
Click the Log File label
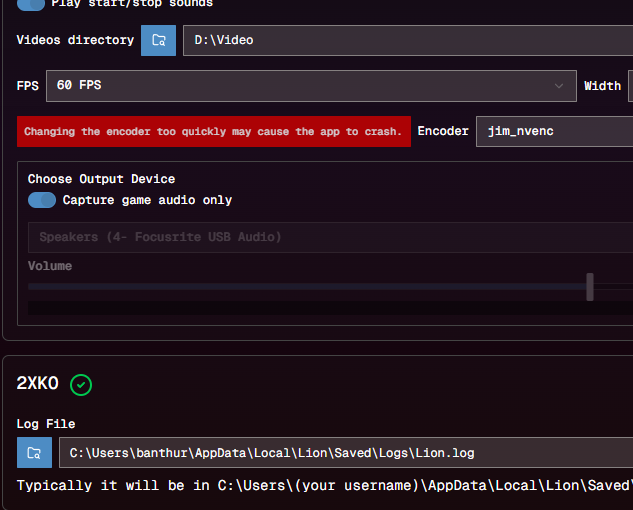tap(46, 424)
